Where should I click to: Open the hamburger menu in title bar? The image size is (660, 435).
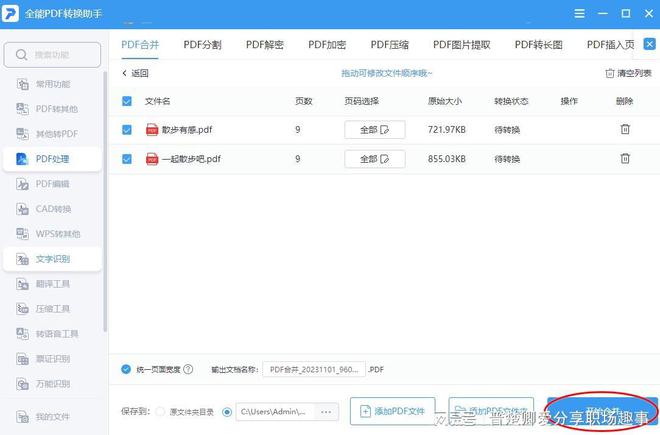pos(579,14)
